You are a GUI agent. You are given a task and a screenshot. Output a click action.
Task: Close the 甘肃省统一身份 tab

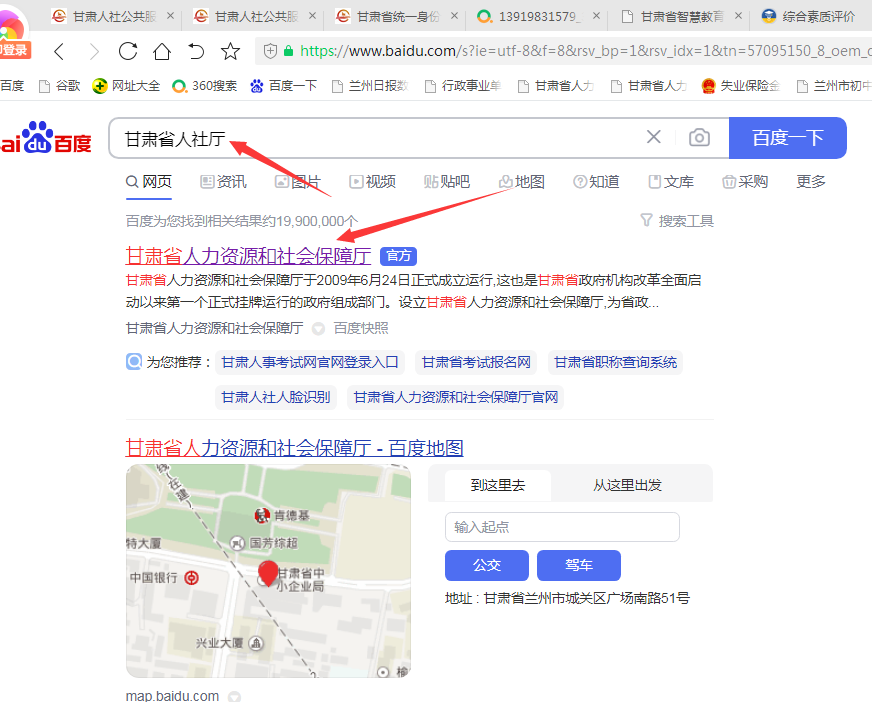pyautogui.click(x=454, y=16)
